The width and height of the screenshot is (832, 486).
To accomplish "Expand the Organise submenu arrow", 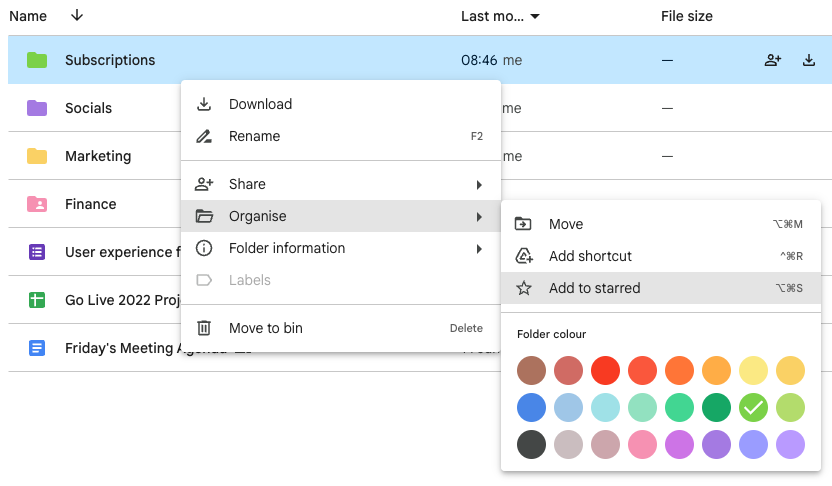I will point(479,216).
